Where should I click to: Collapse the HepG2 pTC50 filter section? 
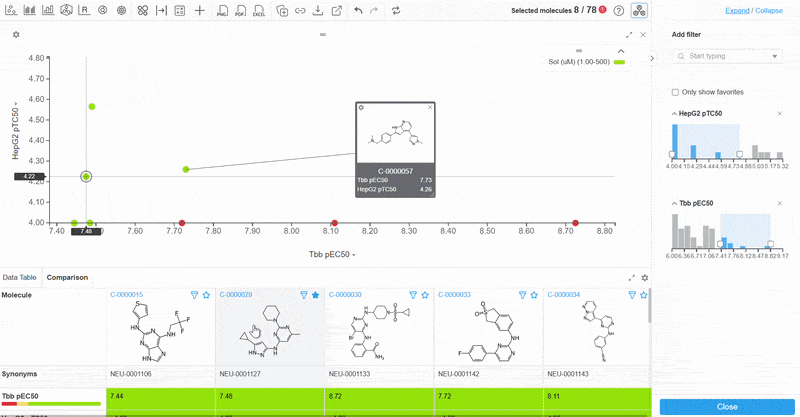pyautogui.click(x=674, y=114)
